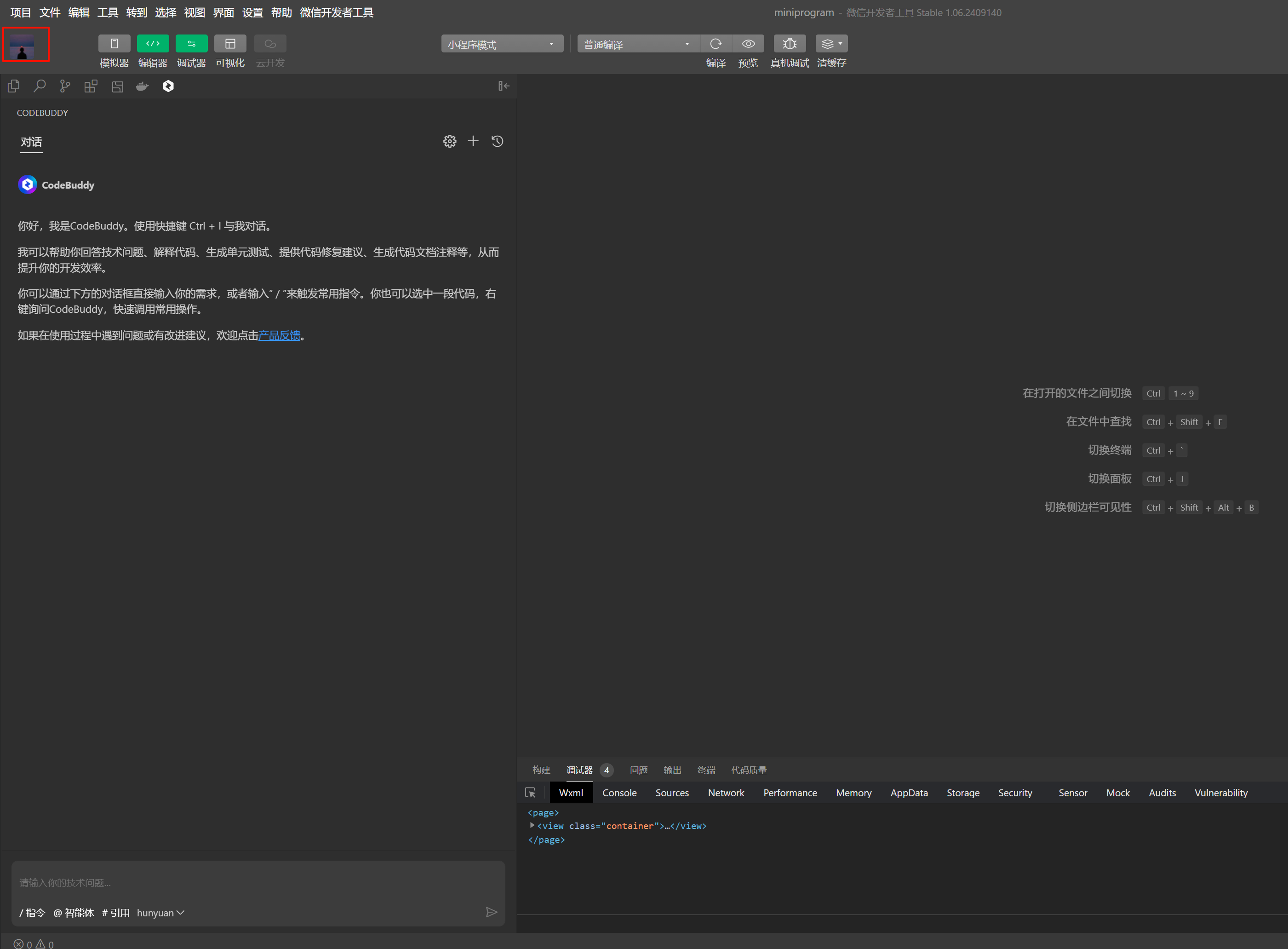The width and height of the screenshot is (1288, 949).
Task: Open the extensions sidebar icon
Action: point(91,86)
